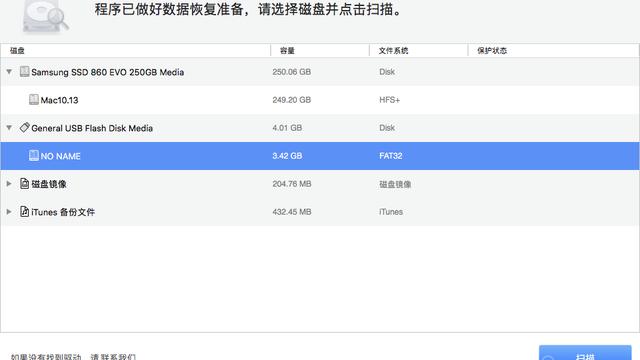Screen dimensions: 640x360
Task: Click the 保护状态 column header
Action: 553,51
